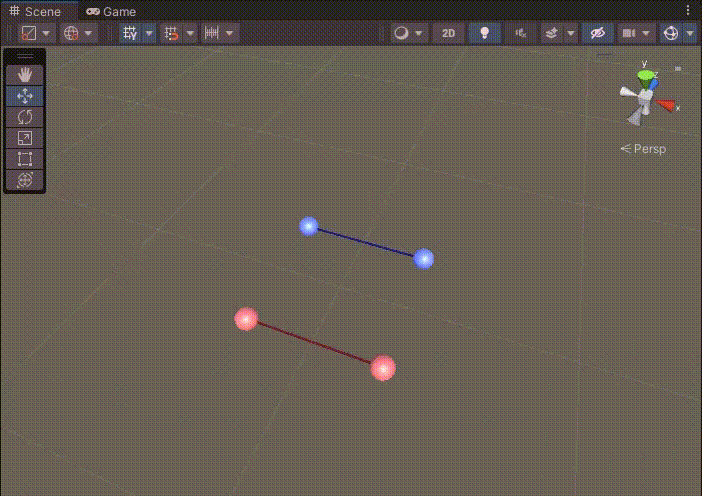Open the grid snapping dropdown arrow
The image size is (702, 496).
[190, 33]
